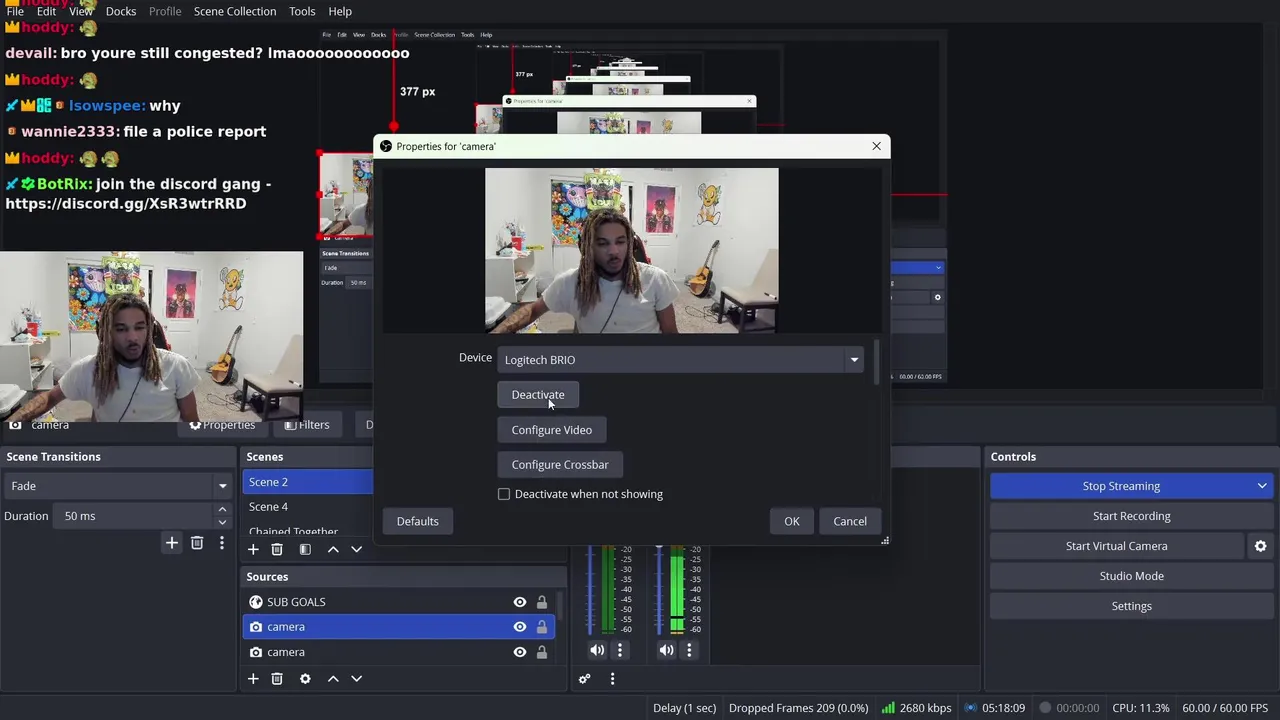This screenshot has height=720, width=1280.
Task: Toggle lock on non-highlighted camera source
Action: click(x=542, y=652)
